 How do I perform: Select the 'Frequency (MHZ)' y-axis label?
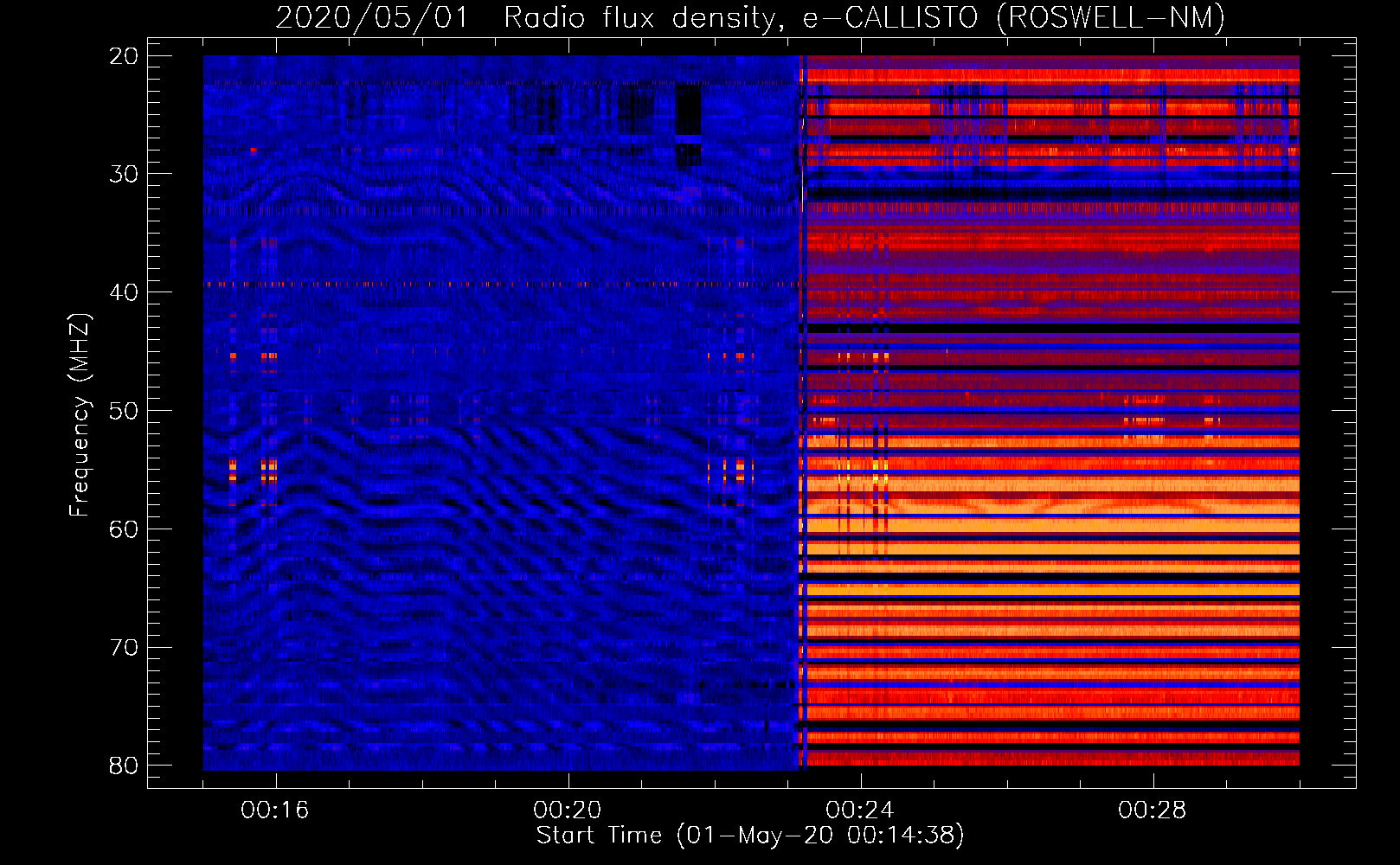(x=80, y=415)
